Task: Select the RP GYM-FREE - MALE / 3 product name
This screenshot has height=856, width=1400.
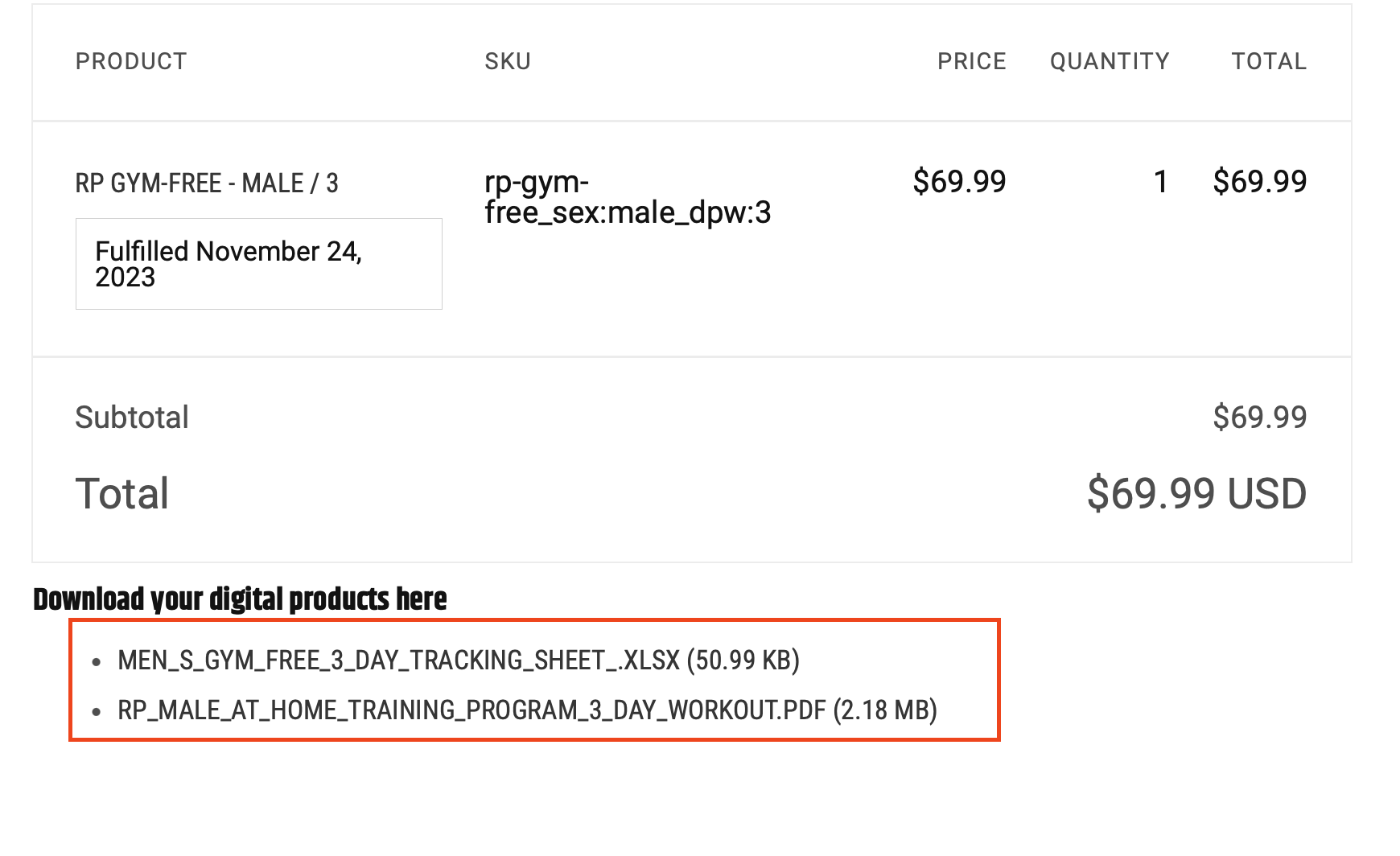Action: tap(207, 183)
